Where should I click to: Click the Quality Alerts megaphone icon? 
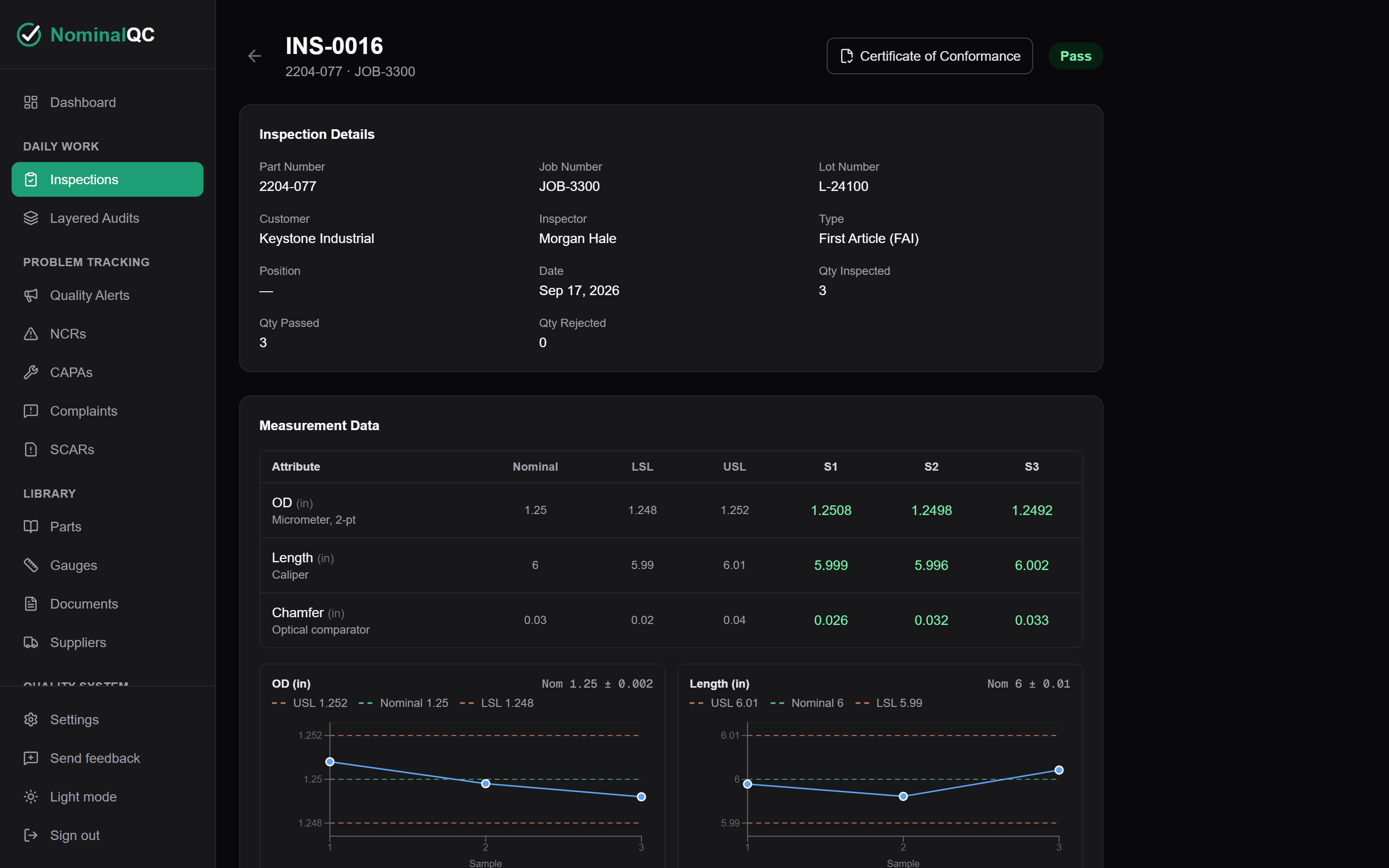click(x=31, y=295)
